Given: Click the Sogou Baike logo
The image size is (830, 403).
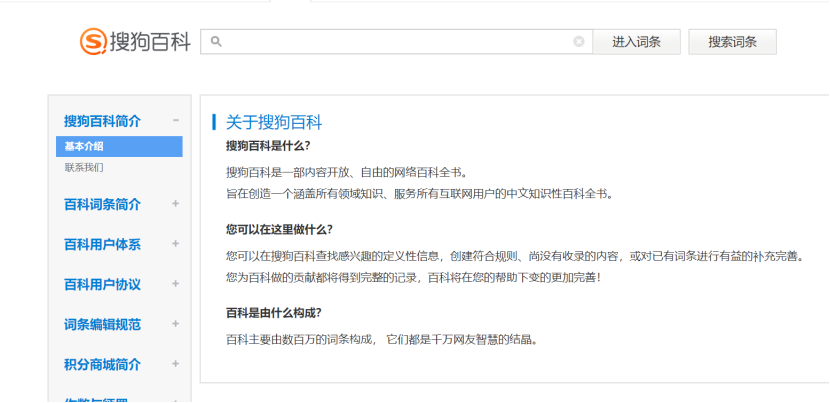Looking at the screenshot, I should point(135,41).
